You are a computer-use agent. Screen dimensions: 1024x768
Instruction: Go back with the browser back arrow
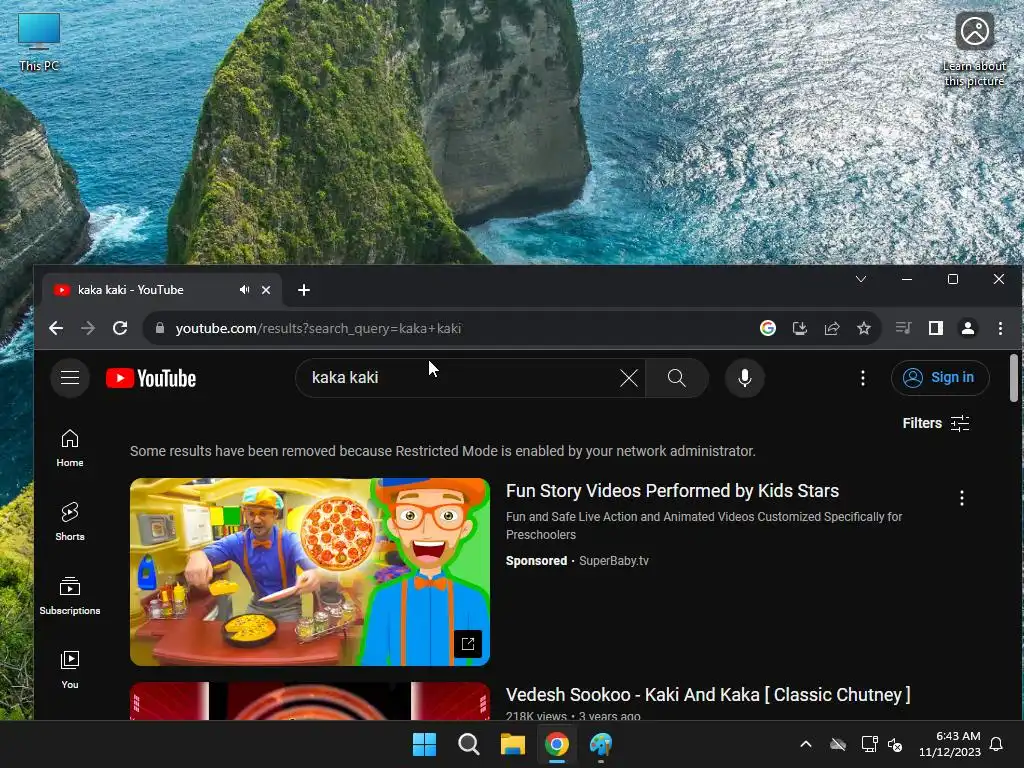point(56,328)
